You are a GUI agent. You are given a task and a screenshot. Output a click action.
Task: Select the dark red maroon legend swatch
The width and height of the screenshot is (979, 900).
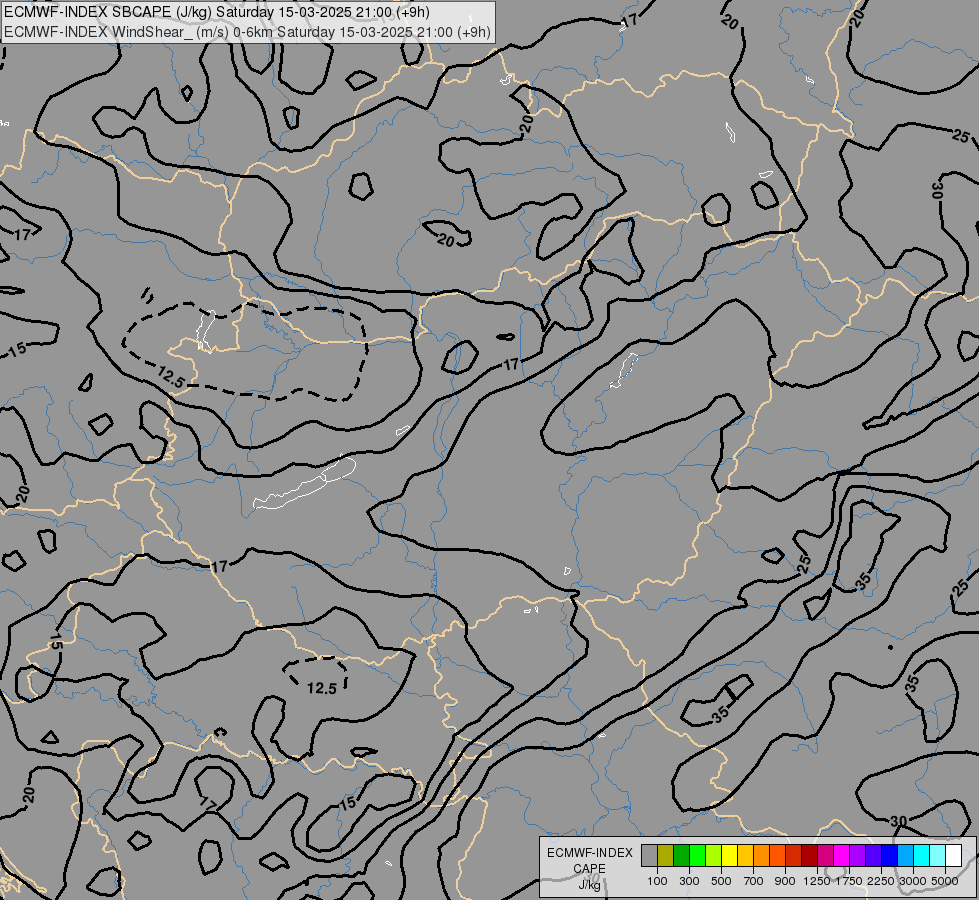809,855
